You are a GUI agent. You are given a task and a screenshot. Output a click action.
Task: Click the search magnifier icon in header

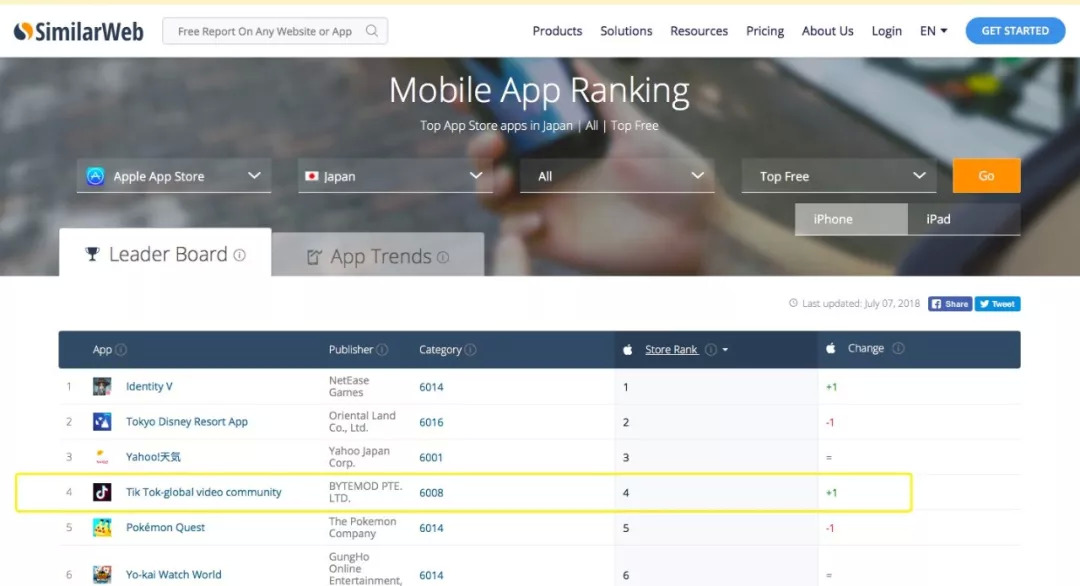[x=372, y=31]
